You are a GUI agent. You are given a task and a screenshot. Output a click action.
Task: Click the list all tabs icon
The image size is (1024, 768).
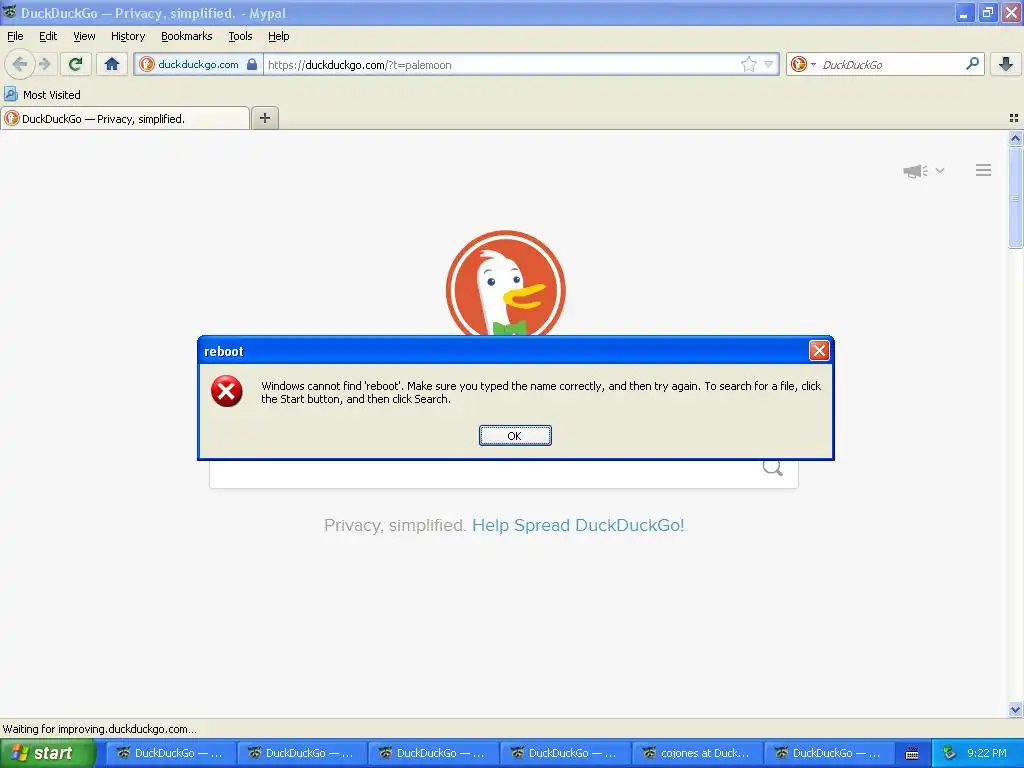coord(1014,118)
